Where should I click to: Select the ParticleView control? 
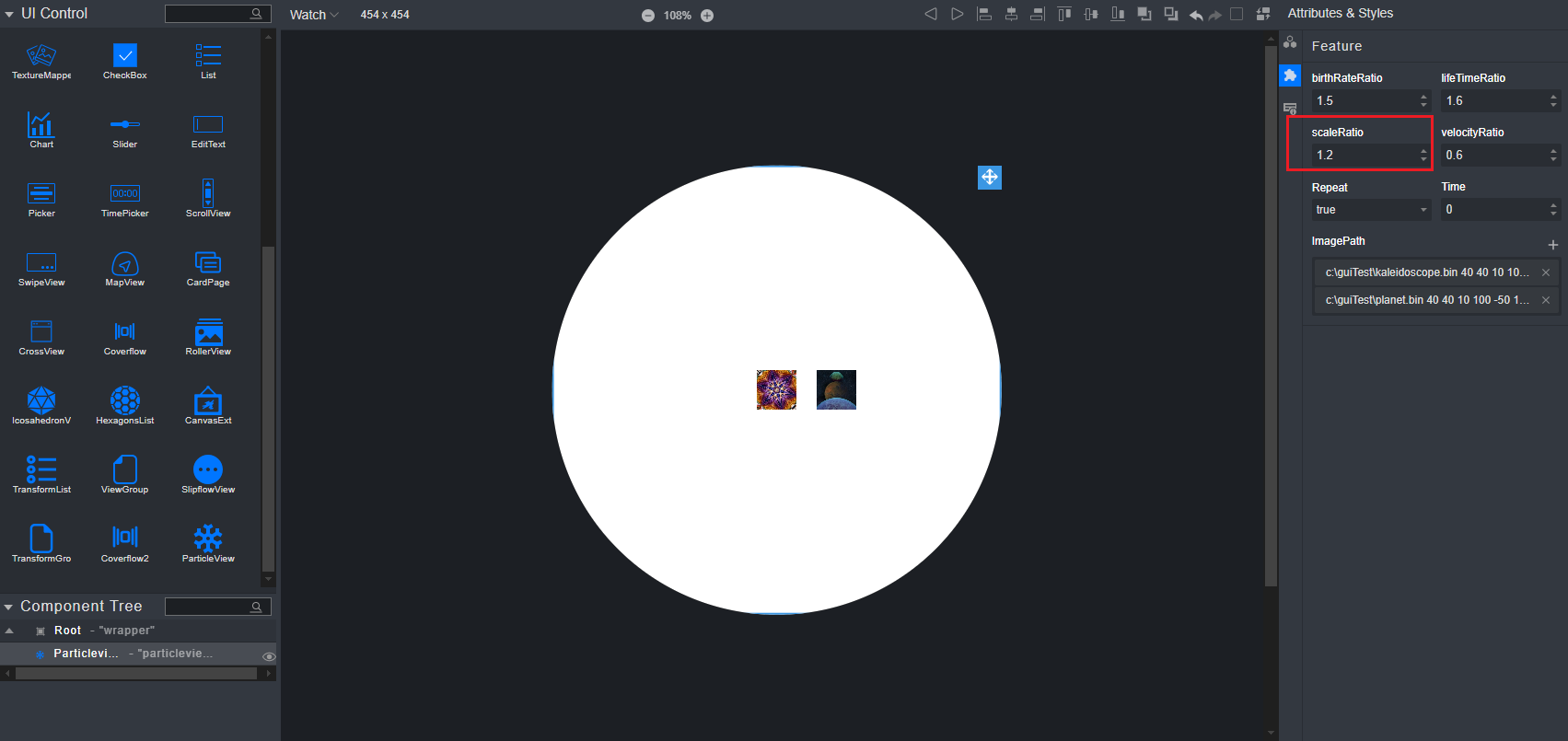208,540
